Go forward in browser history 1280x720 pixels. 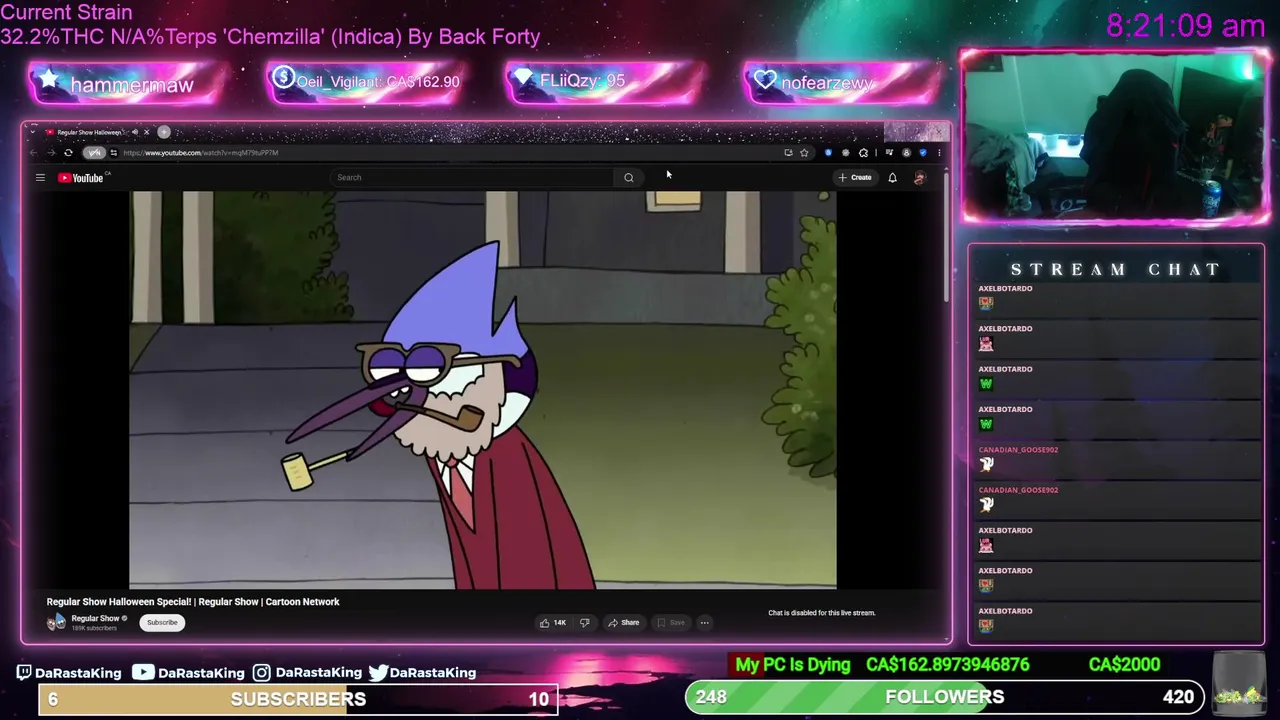50,153
